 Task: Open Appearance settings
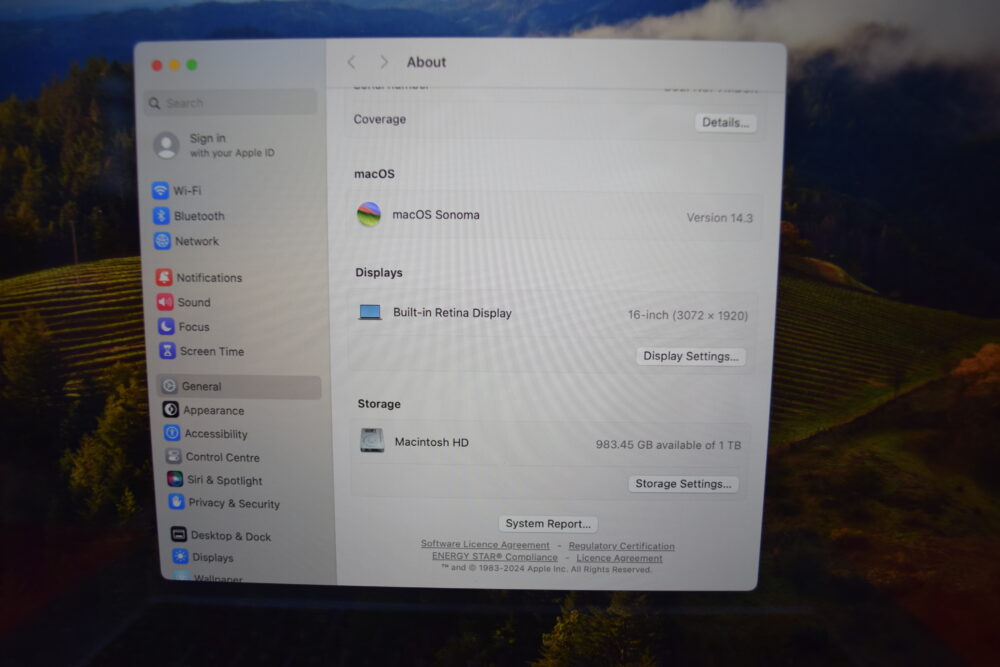(x=242, y=410)
